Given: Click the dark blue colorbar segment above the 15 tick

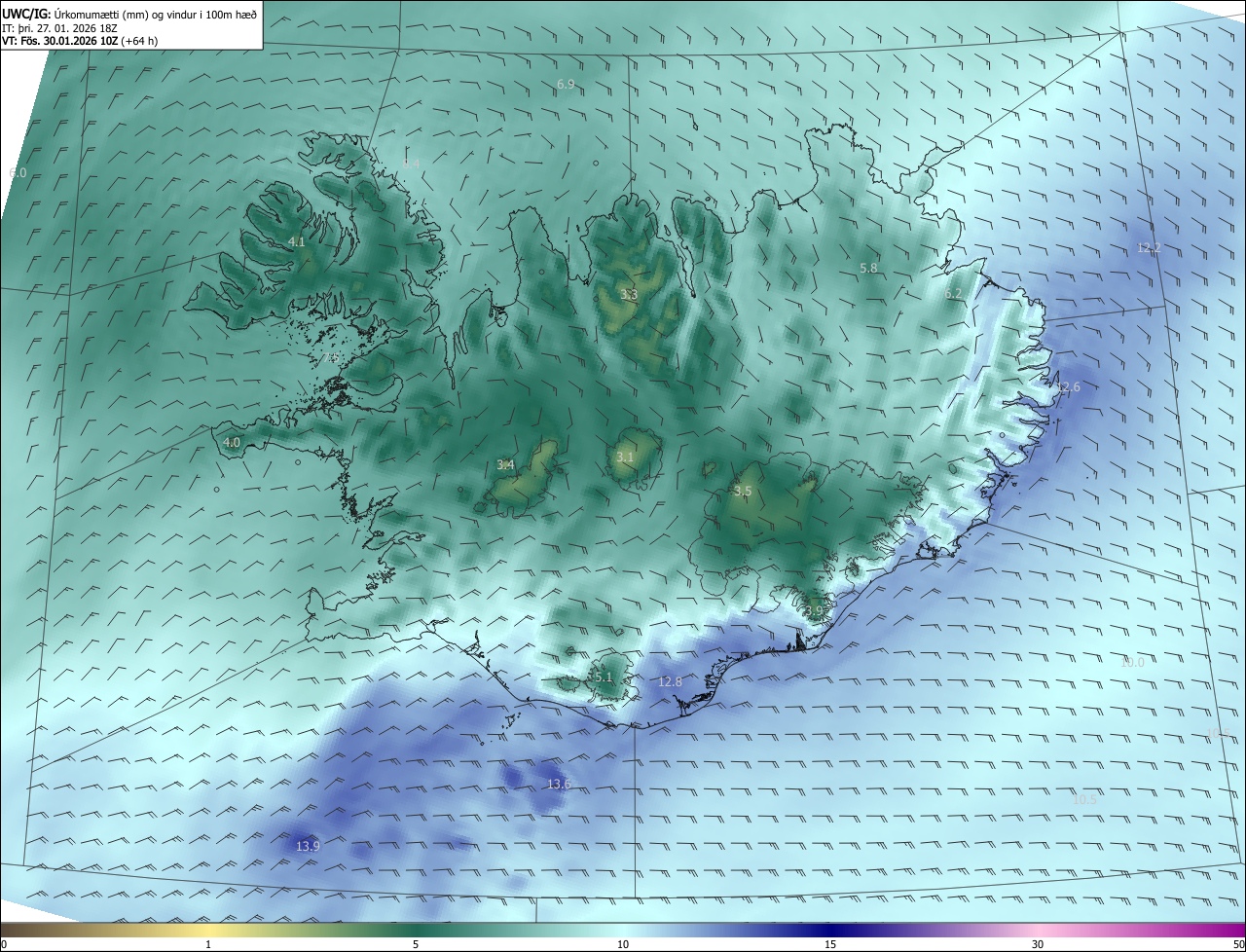Looking at the screenshot, I should (830, 931).
